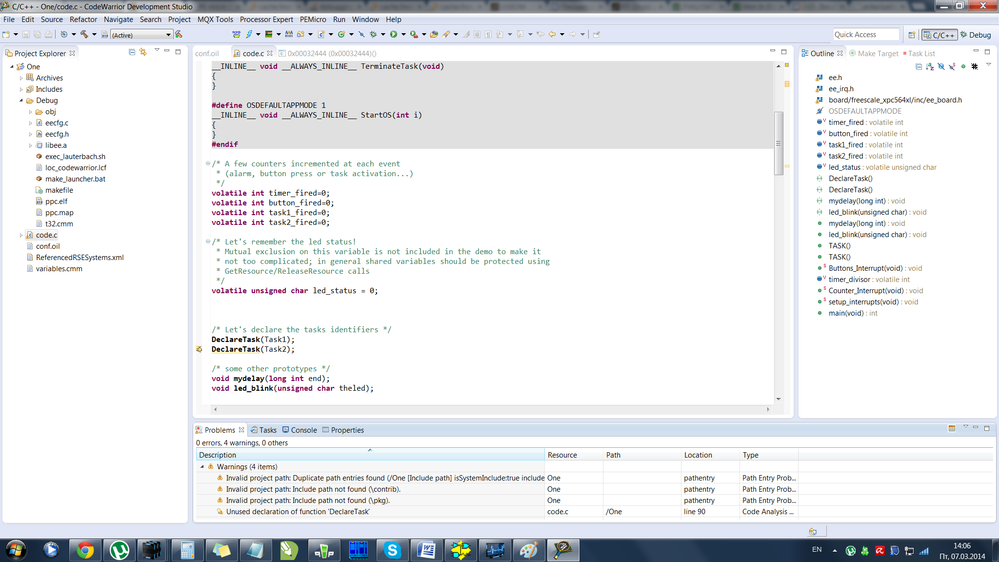999x562 pixels.
Task: Click the External Tools run icon
Action: coord(414,34)
